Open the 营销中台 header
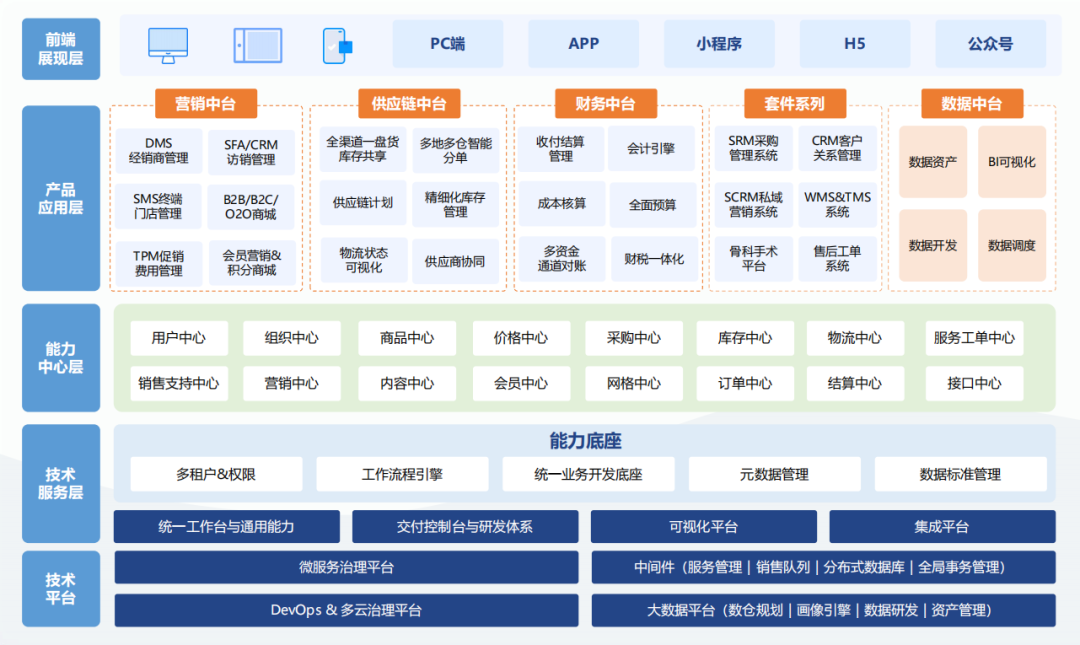 206,104
